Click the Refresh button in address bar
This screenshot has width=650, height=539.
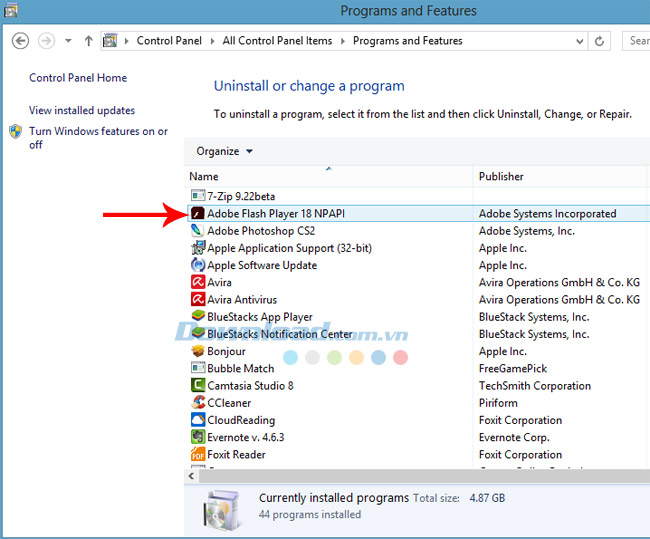[600, 41]
